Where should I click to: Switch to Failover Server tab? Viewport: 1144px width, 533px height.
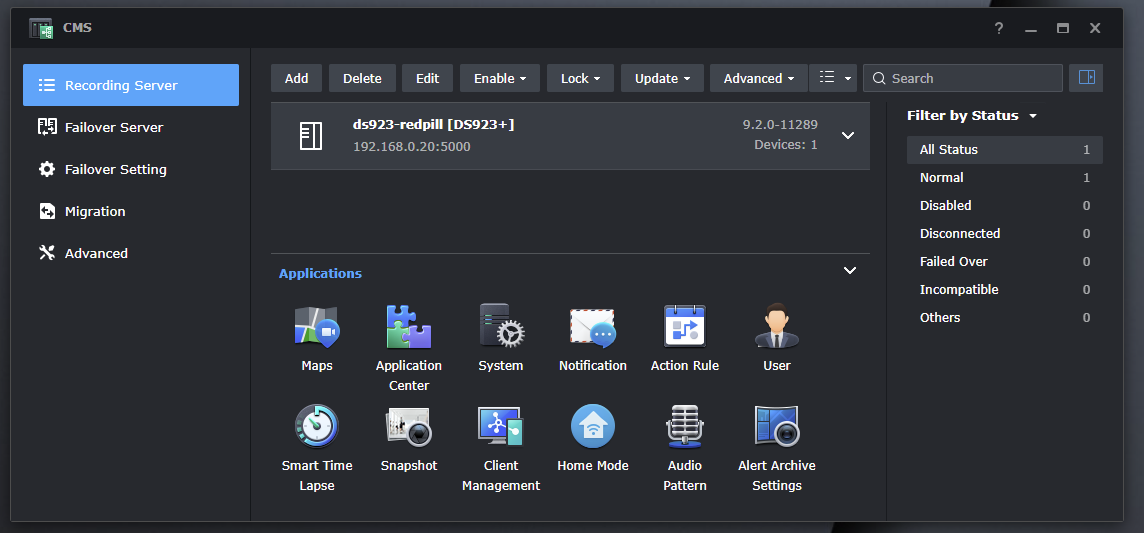pyautogui.click(x=113, y=127)
